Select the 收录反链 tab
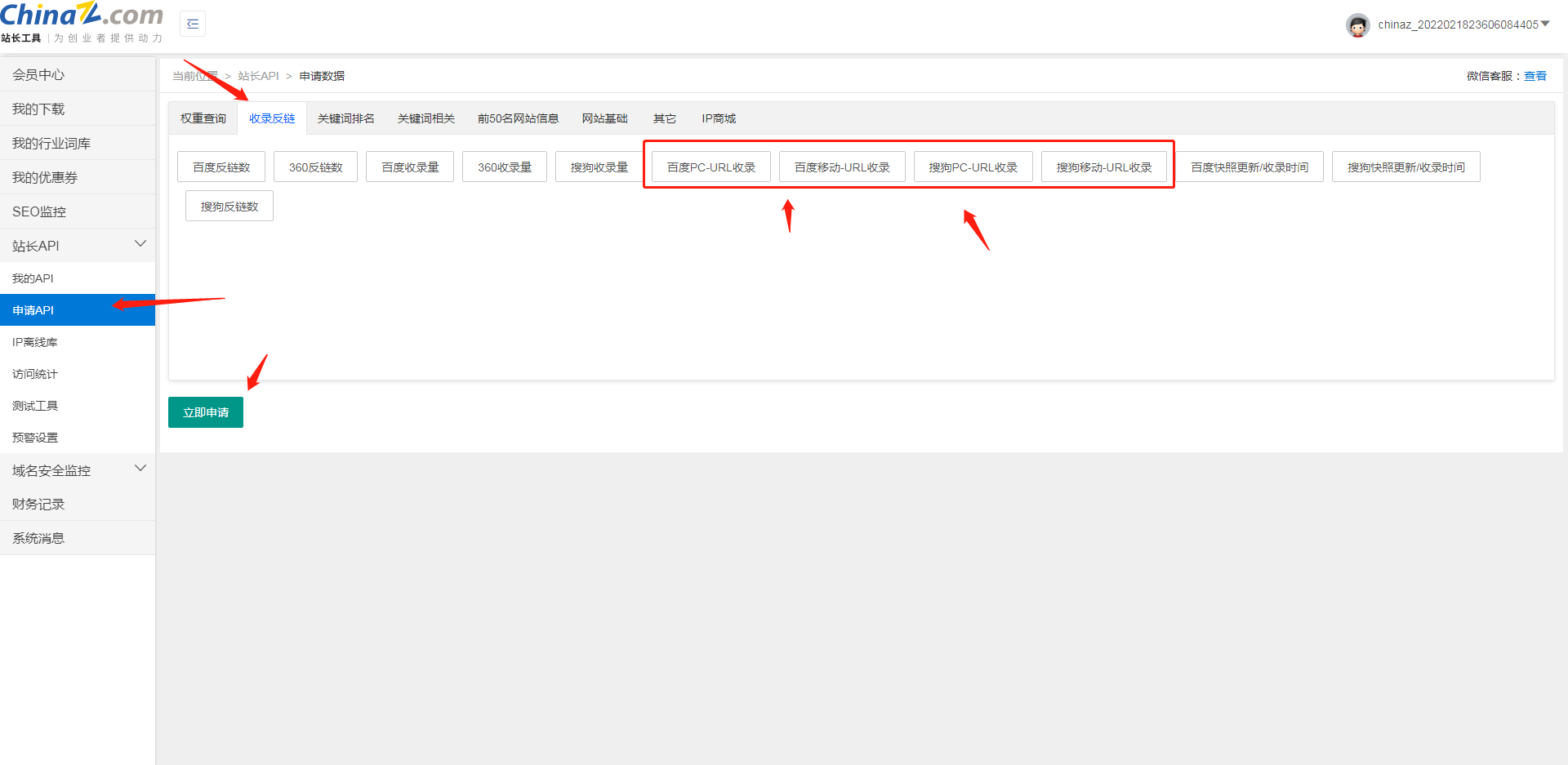Image resolution: width=1568 pixels, height=765 pixels. [x=272, y=118]
